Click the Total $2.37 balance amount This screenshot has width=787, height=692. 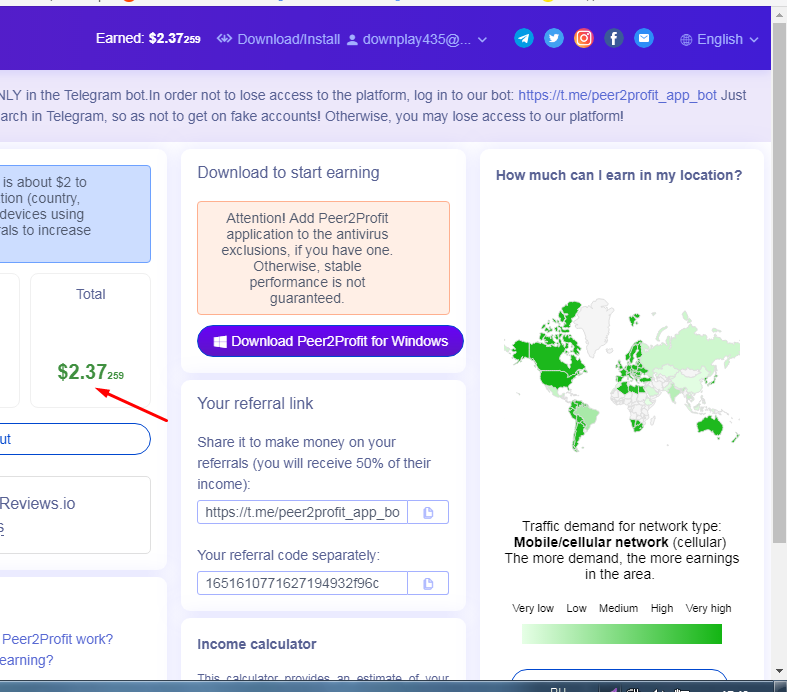tap(90, 372)
